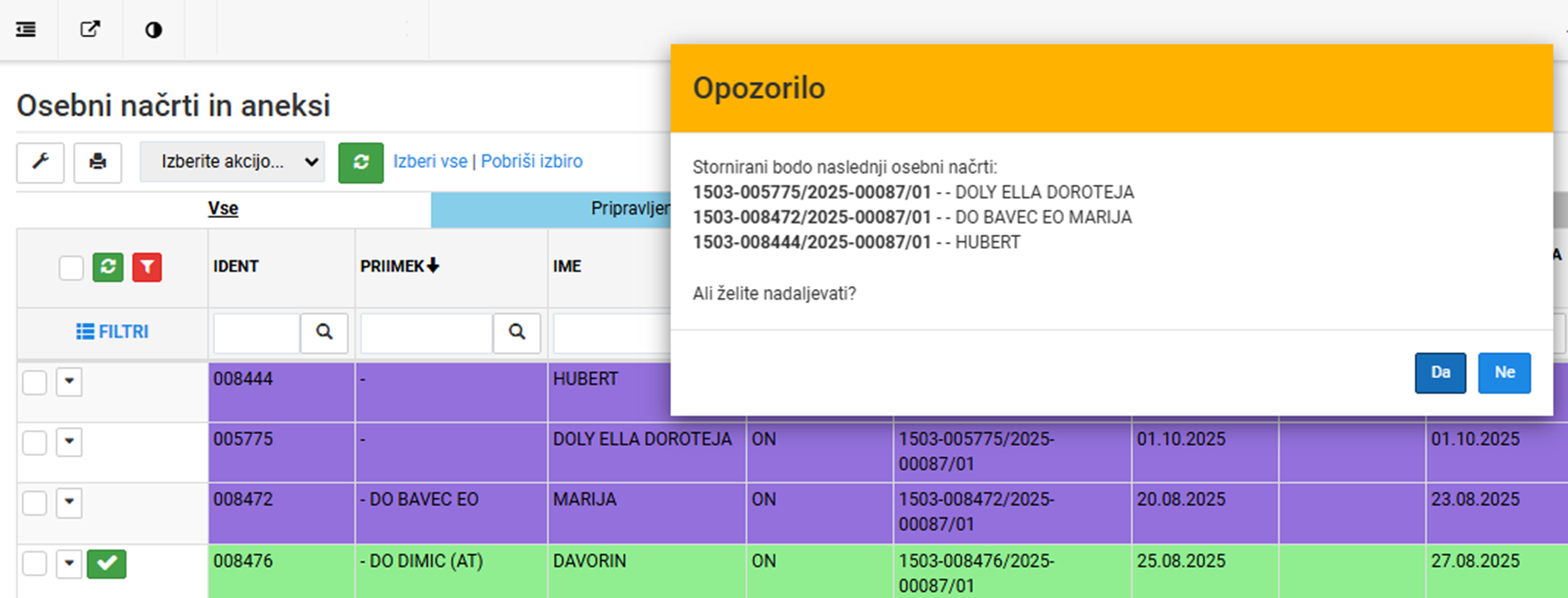Tick the select-all header checkbox
1568x598 pixels.
[71, 268]
